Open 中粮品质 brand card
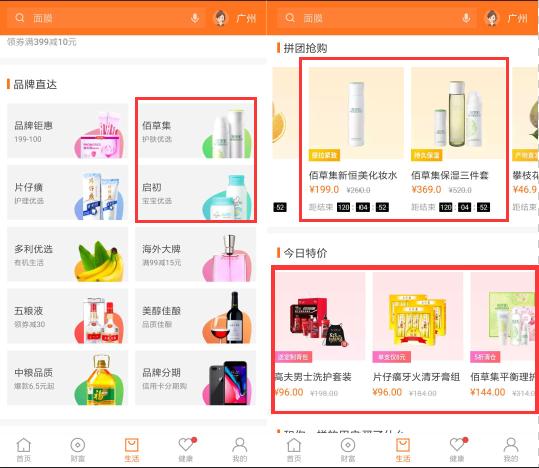The width and height of the screenshot is (539, 468). [68, 378]
